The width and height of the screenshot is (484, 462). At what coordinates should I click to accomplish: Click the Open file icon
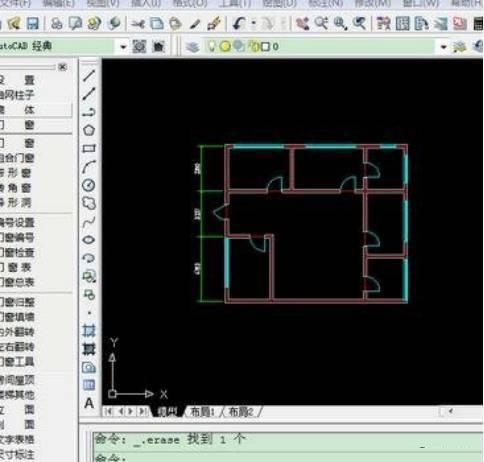[14, 24]
